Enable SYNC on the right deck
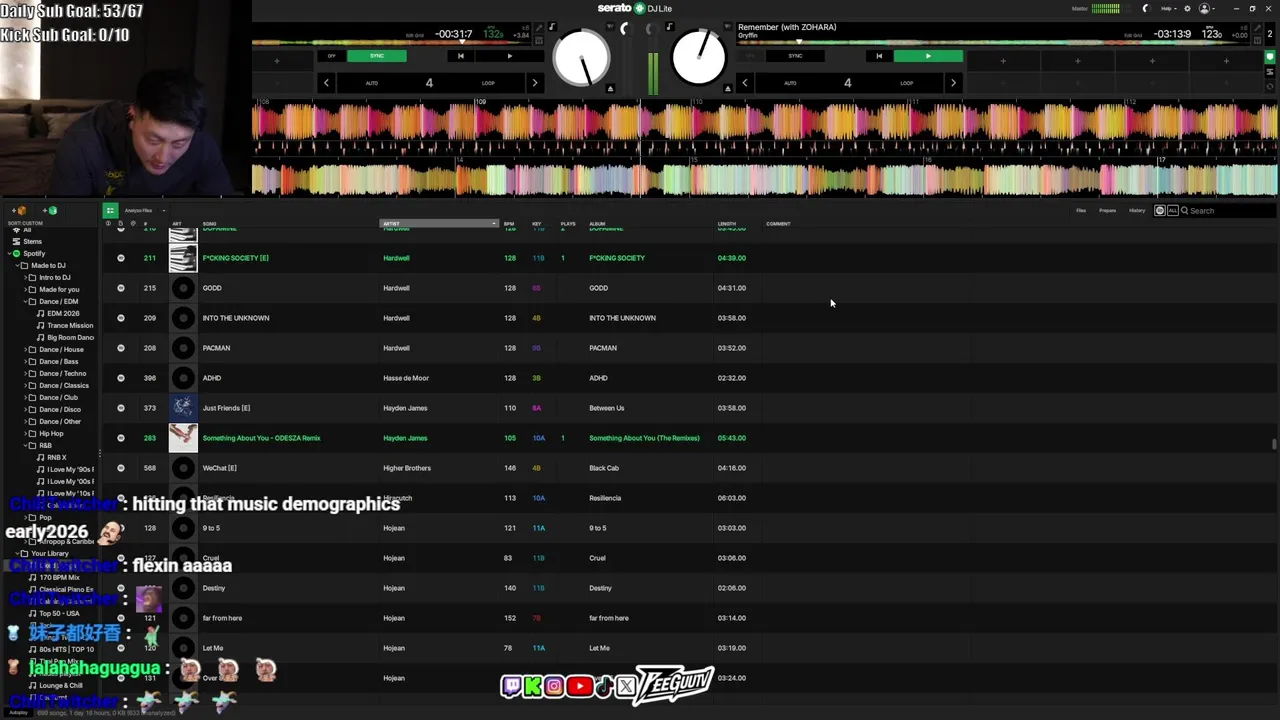 [x=795, y=56]
